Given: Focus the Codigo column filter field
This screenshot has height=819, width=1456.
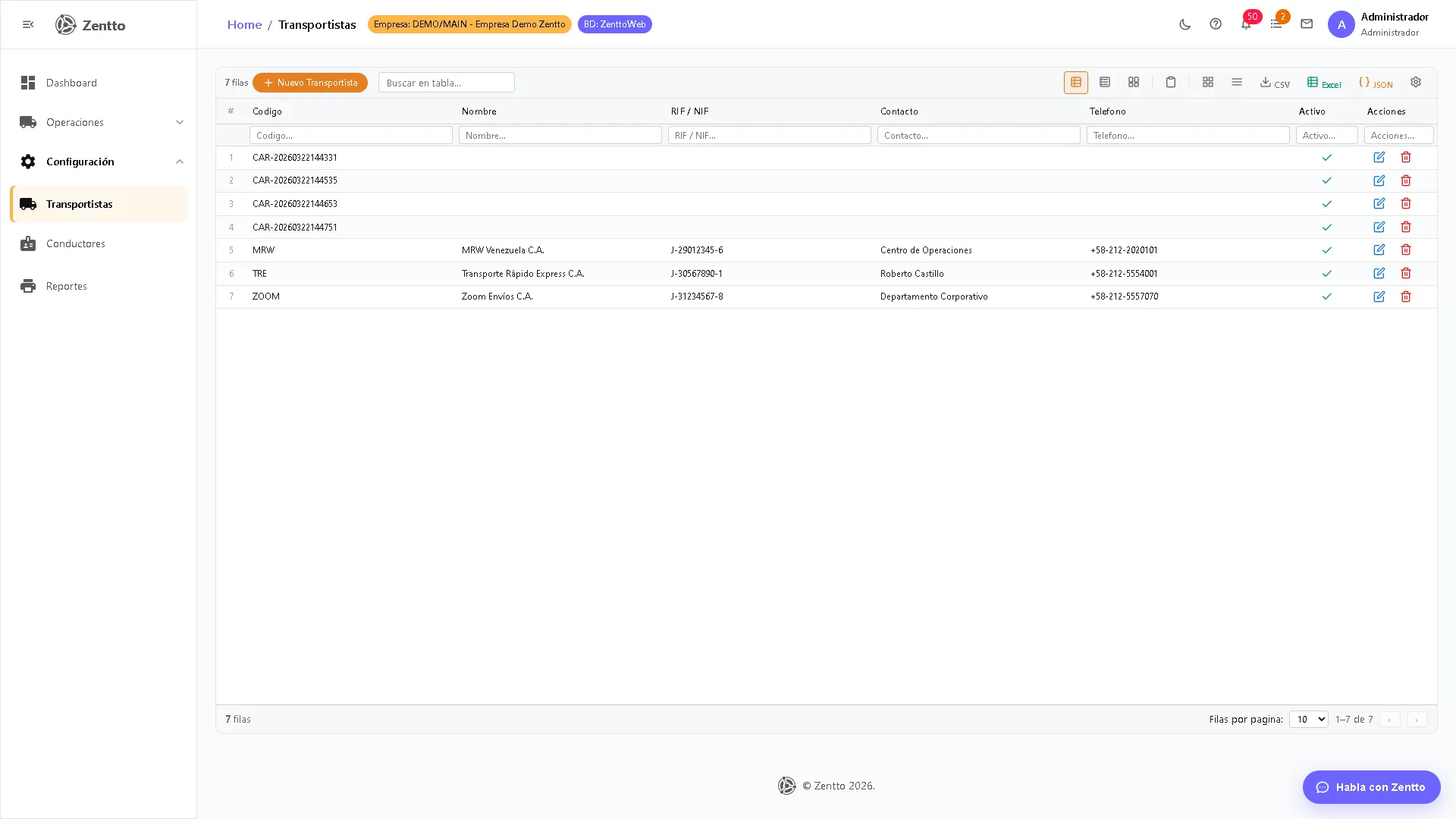Looking at the screenshot, I should pyautogui.click(x=351, y=135).
